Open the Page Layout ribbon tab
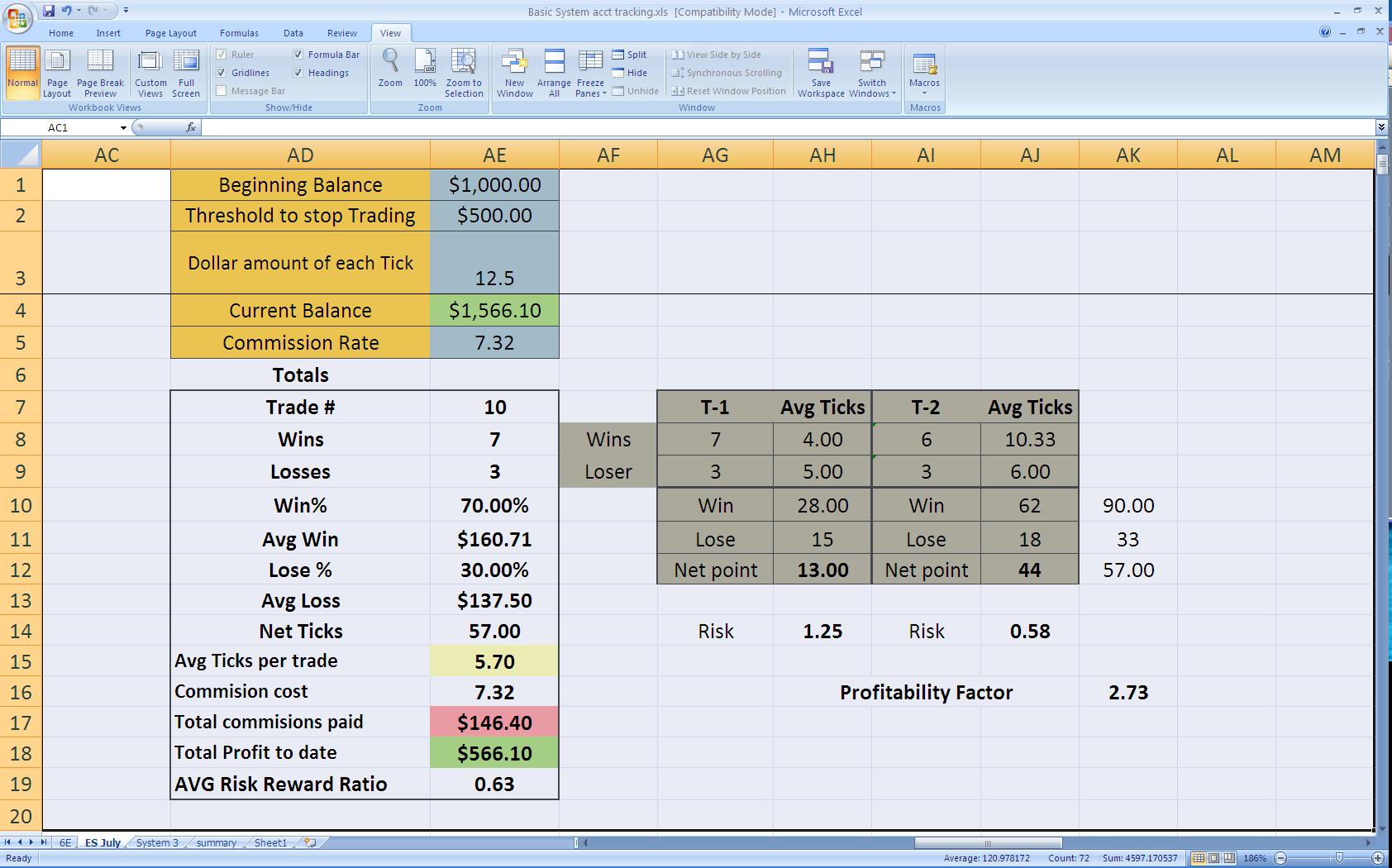 pos(171,33)
